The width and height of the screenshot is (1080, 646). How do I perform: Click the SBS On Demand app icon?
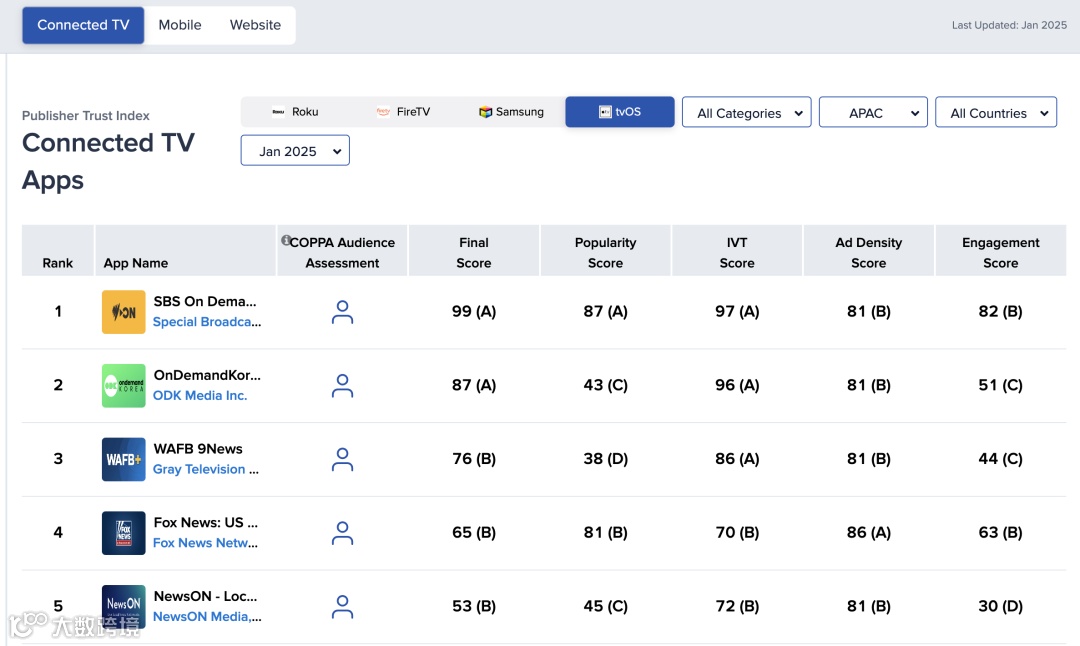click(x=124, y=312)
